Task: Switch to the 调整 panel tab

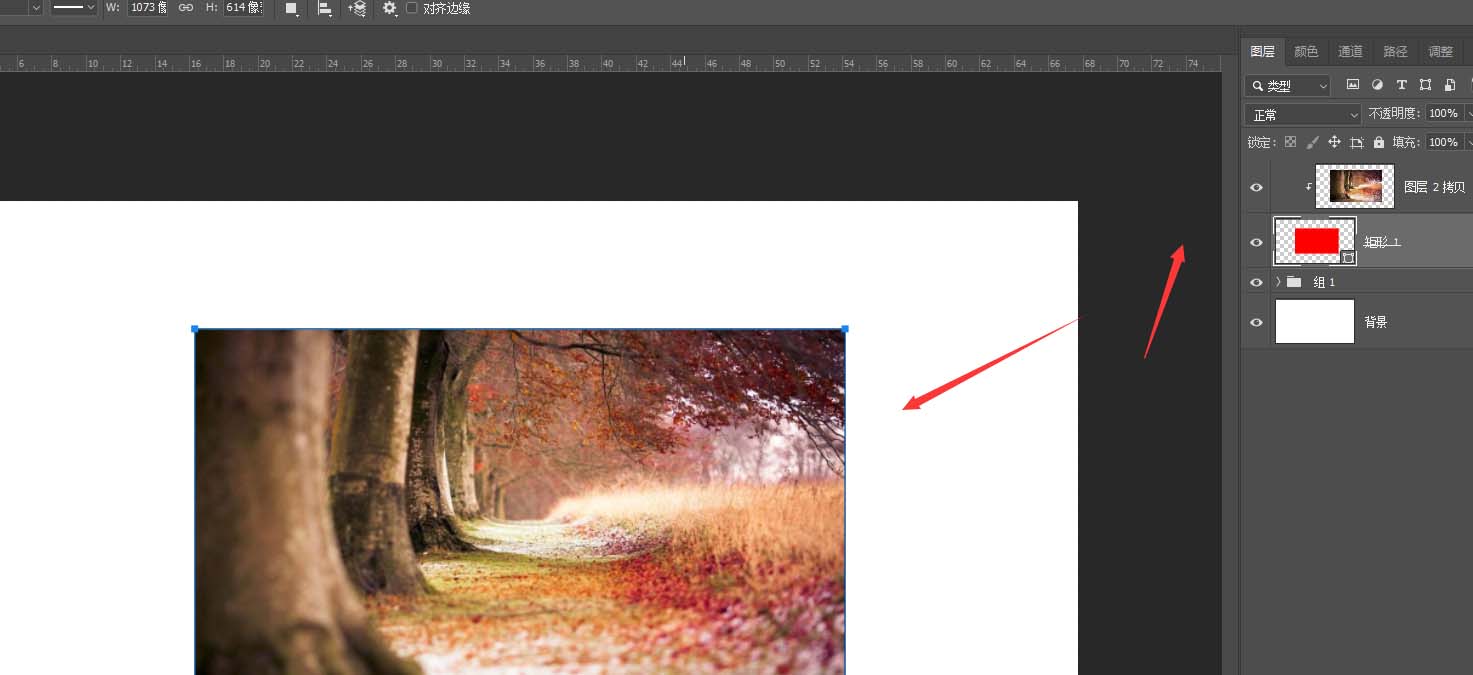Action: [1440, 51]
